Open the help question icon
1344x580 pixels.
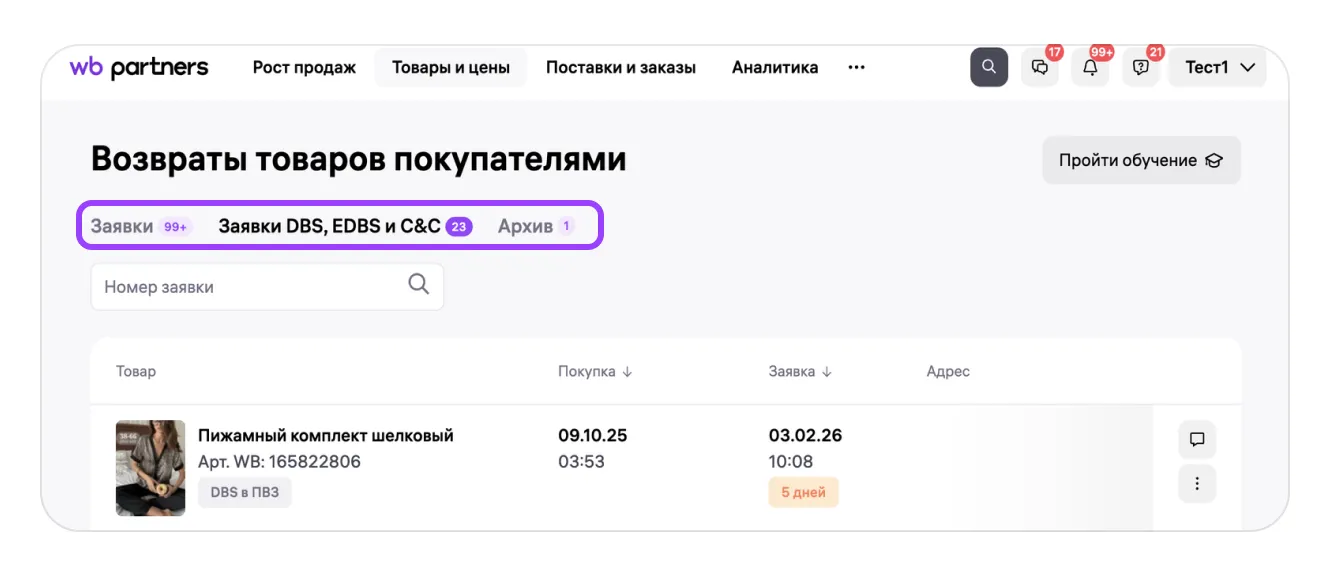pos(1140,68)
